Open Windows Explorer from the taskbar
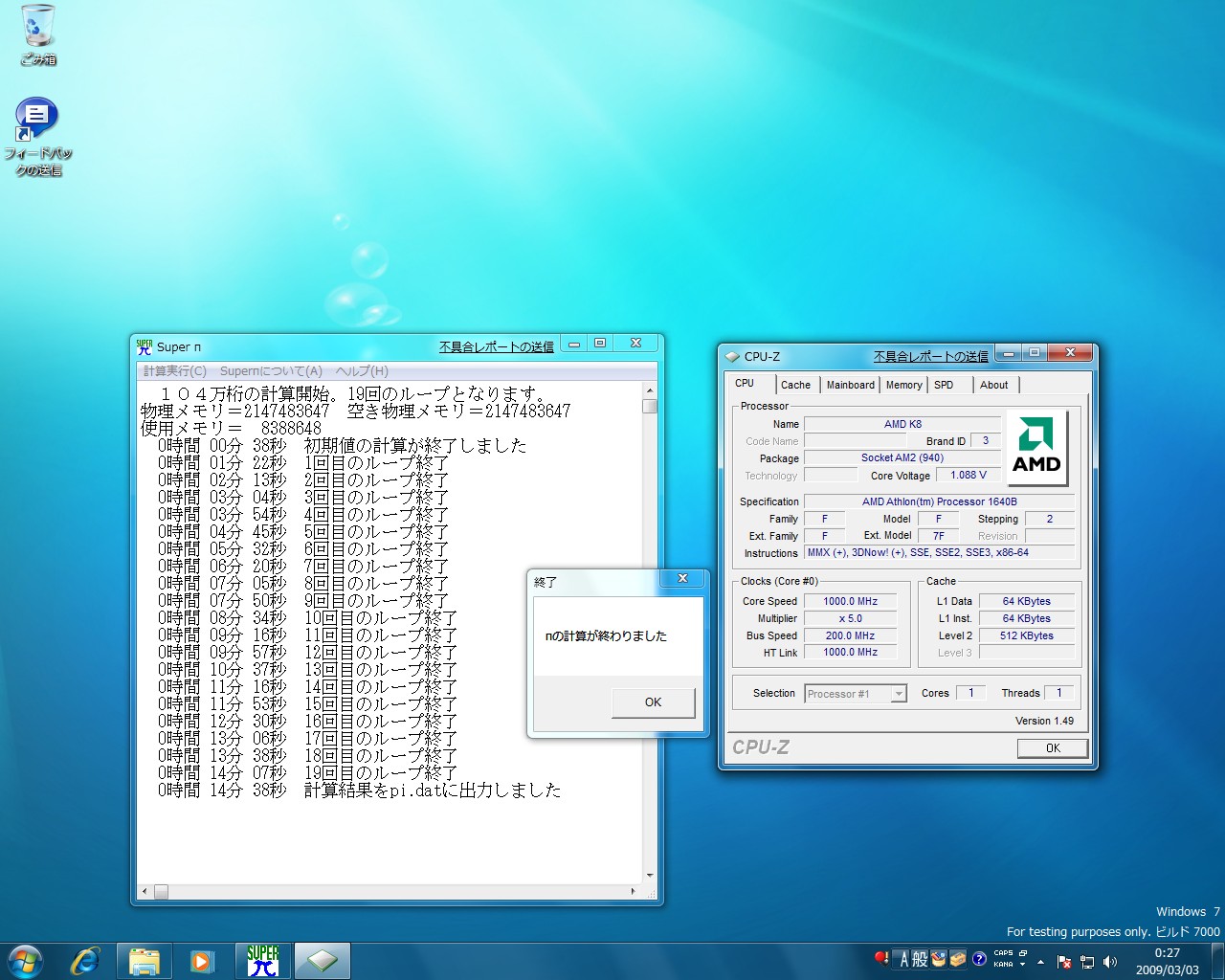 click(x=145, y=961)
